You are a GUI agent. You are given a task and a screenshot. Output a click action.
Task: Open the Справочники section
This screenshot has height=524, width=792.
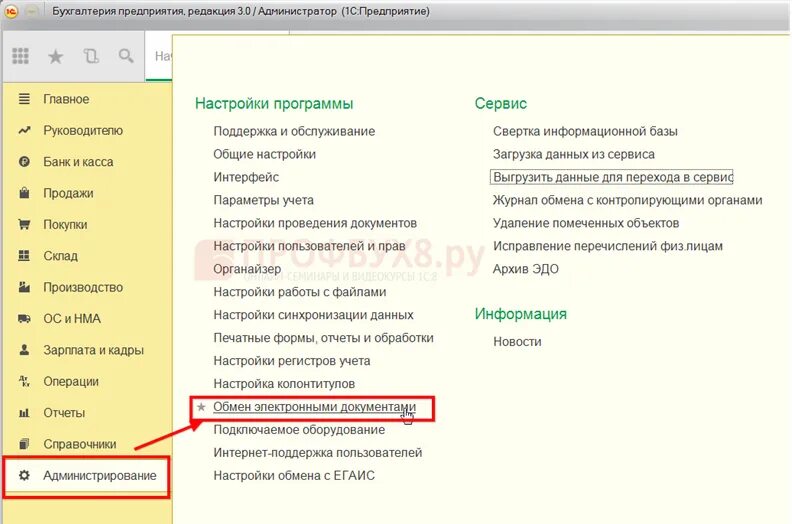pos(79,444)
